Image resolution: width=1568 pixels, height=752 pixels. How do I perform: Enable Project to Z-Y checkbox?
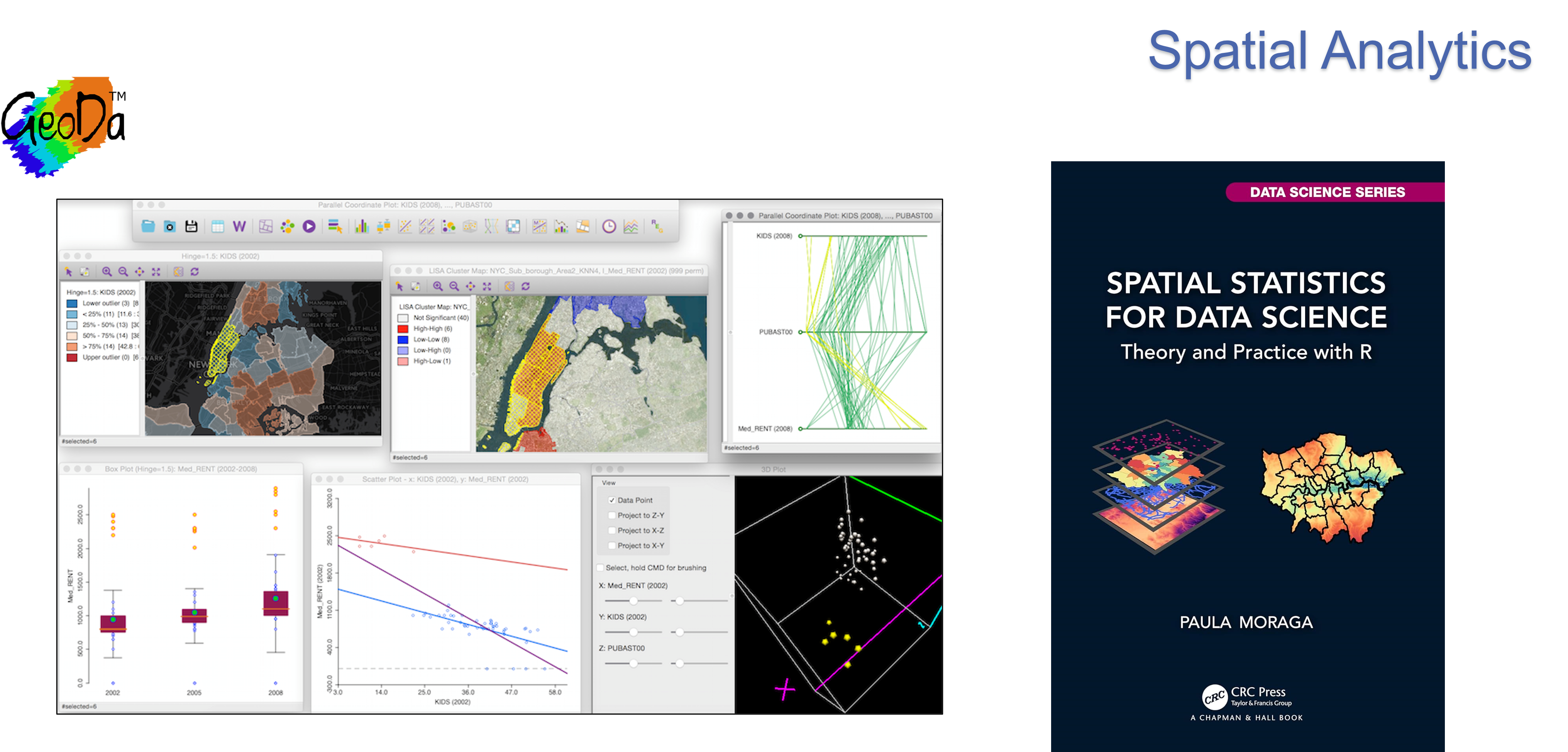[612, 515]
